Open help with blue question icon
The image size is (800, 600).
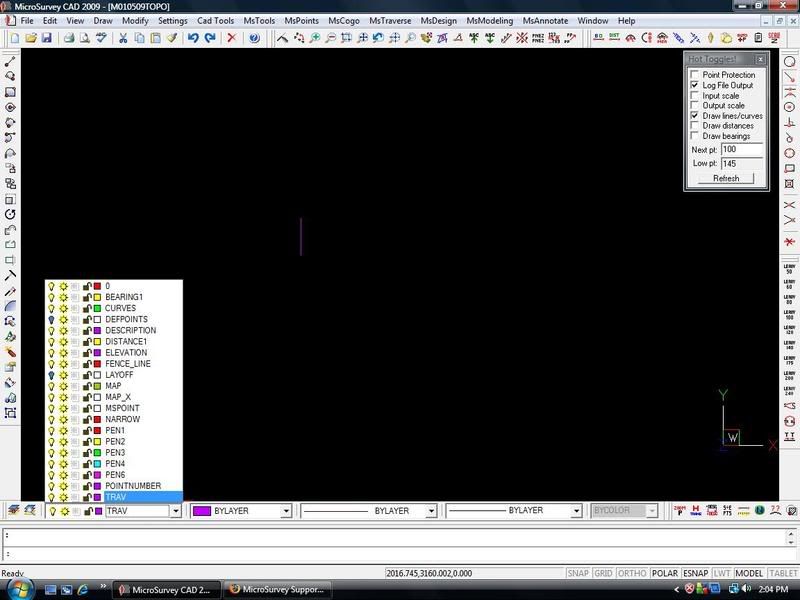pyautogui.click(x=254, y=38)
